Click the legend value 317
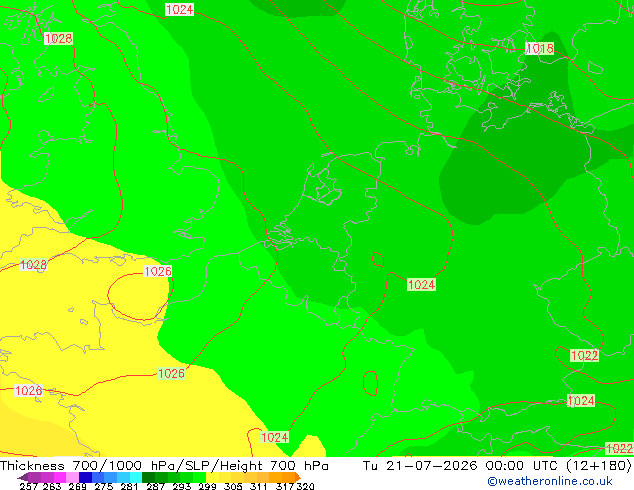This screenshot has width=634, height=490. tap(285, 486)
